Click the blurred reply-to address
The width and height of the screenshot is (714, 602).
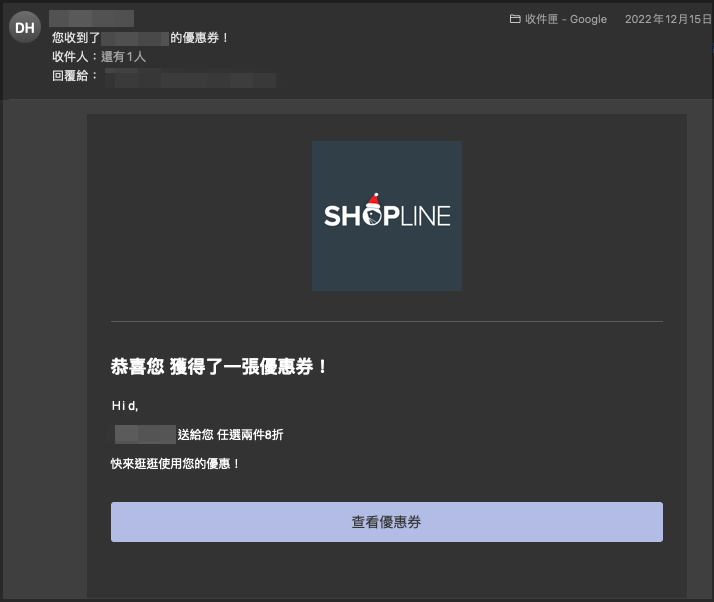190,78
